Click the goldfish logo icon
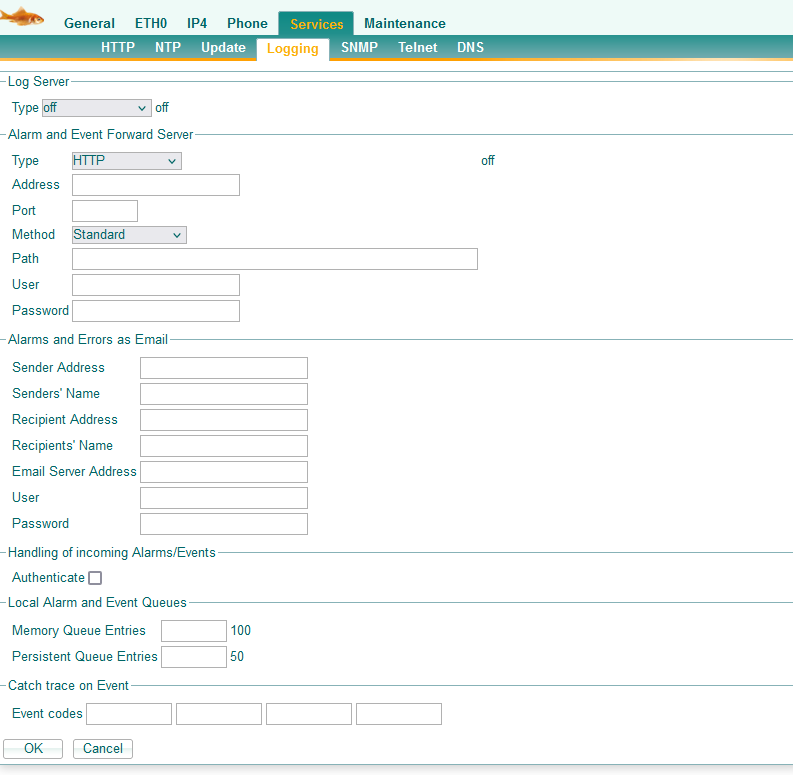The height and width of the screenshot is (775, 793). 21,16
